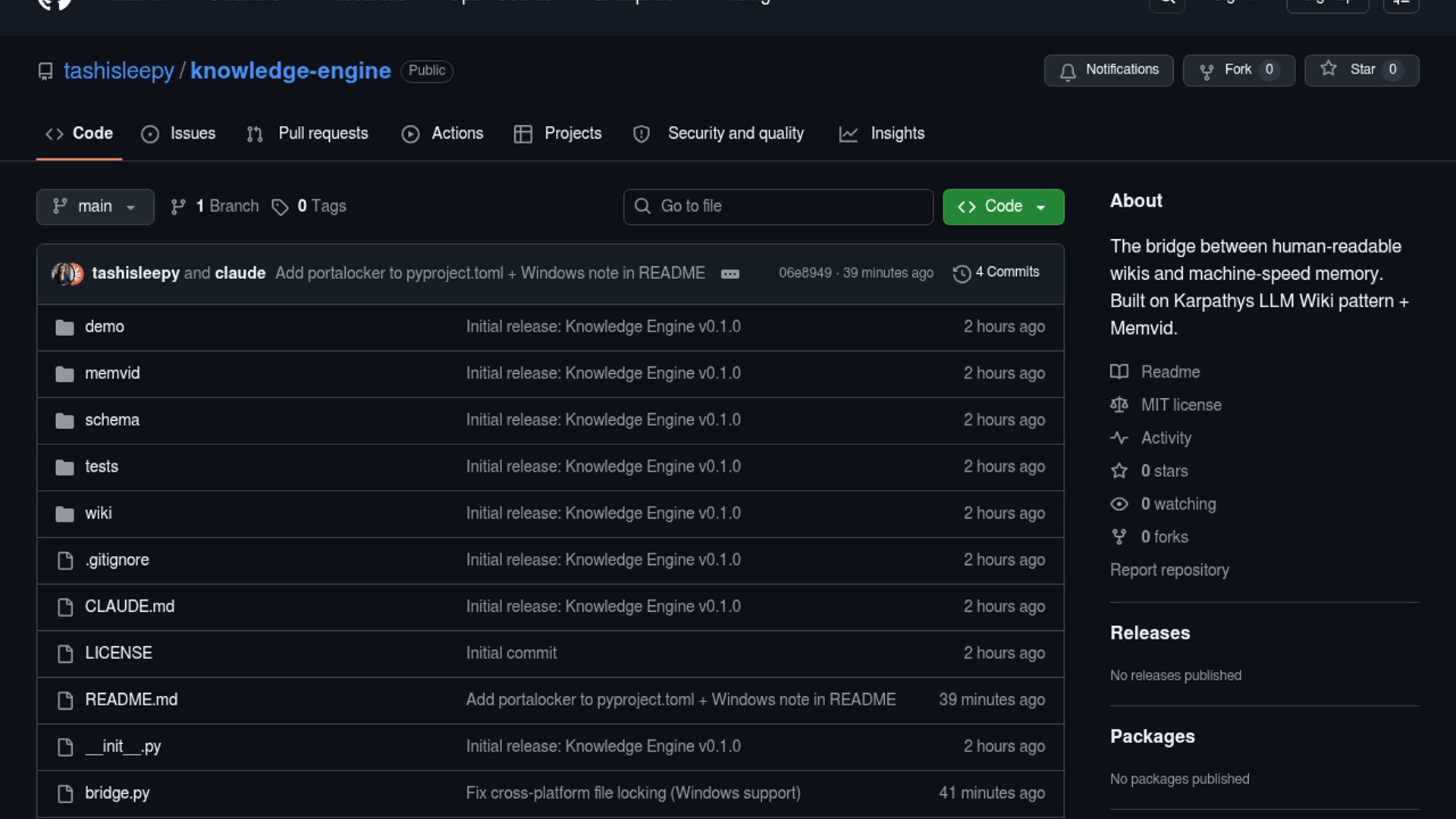Click the tags icon next to 0 Tags

280,207
